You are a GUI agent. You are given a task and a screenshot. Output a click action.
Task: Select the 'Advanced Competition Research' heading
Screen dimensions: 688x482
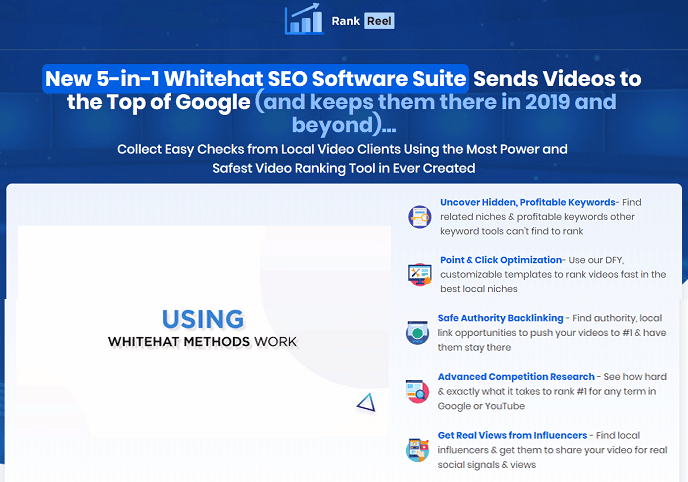pos(517,377)
